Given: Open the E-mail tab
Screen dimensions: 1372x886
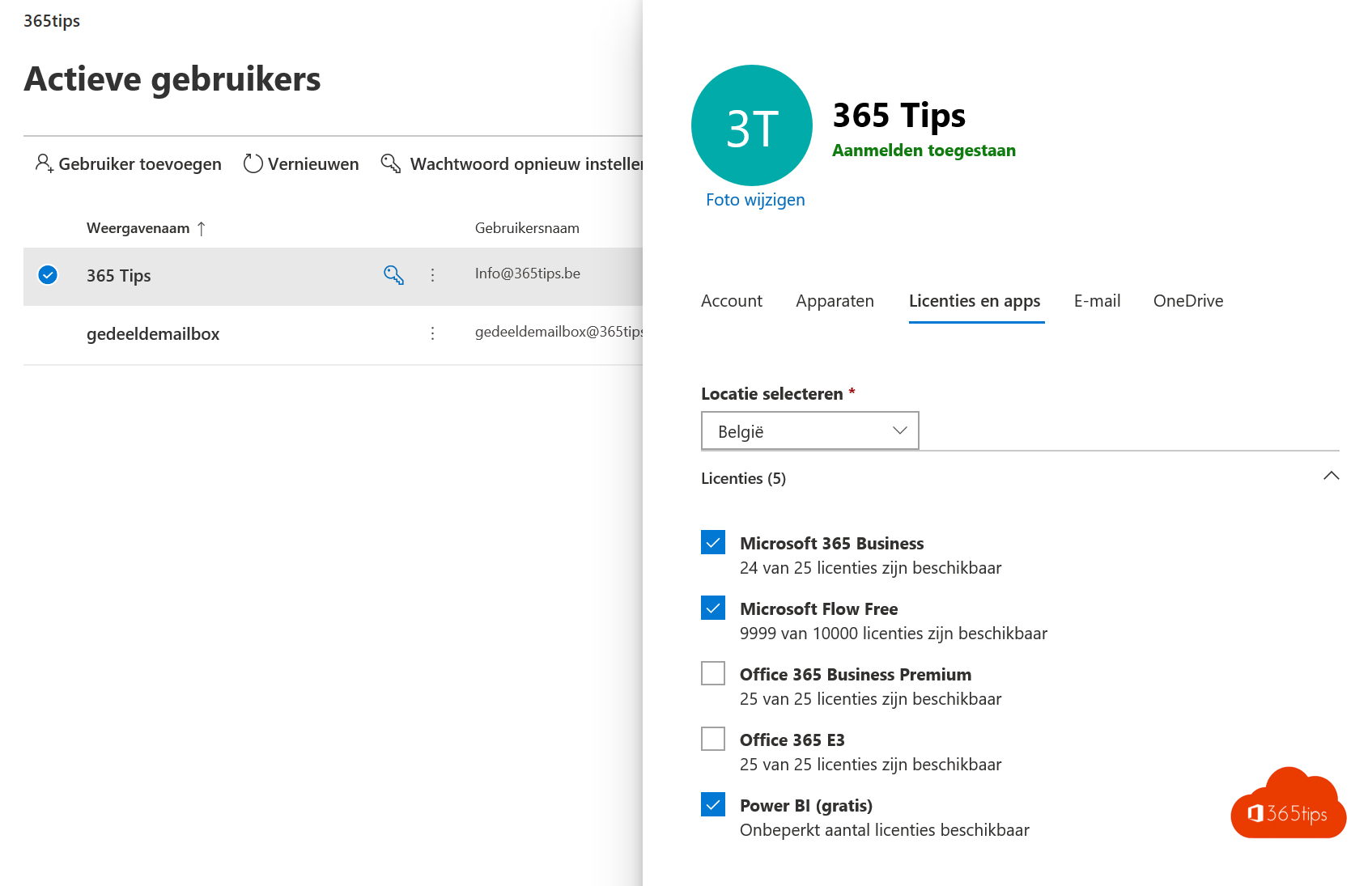Looking at the screenshot, I should pyautogui.click(x=1097, y=301).
